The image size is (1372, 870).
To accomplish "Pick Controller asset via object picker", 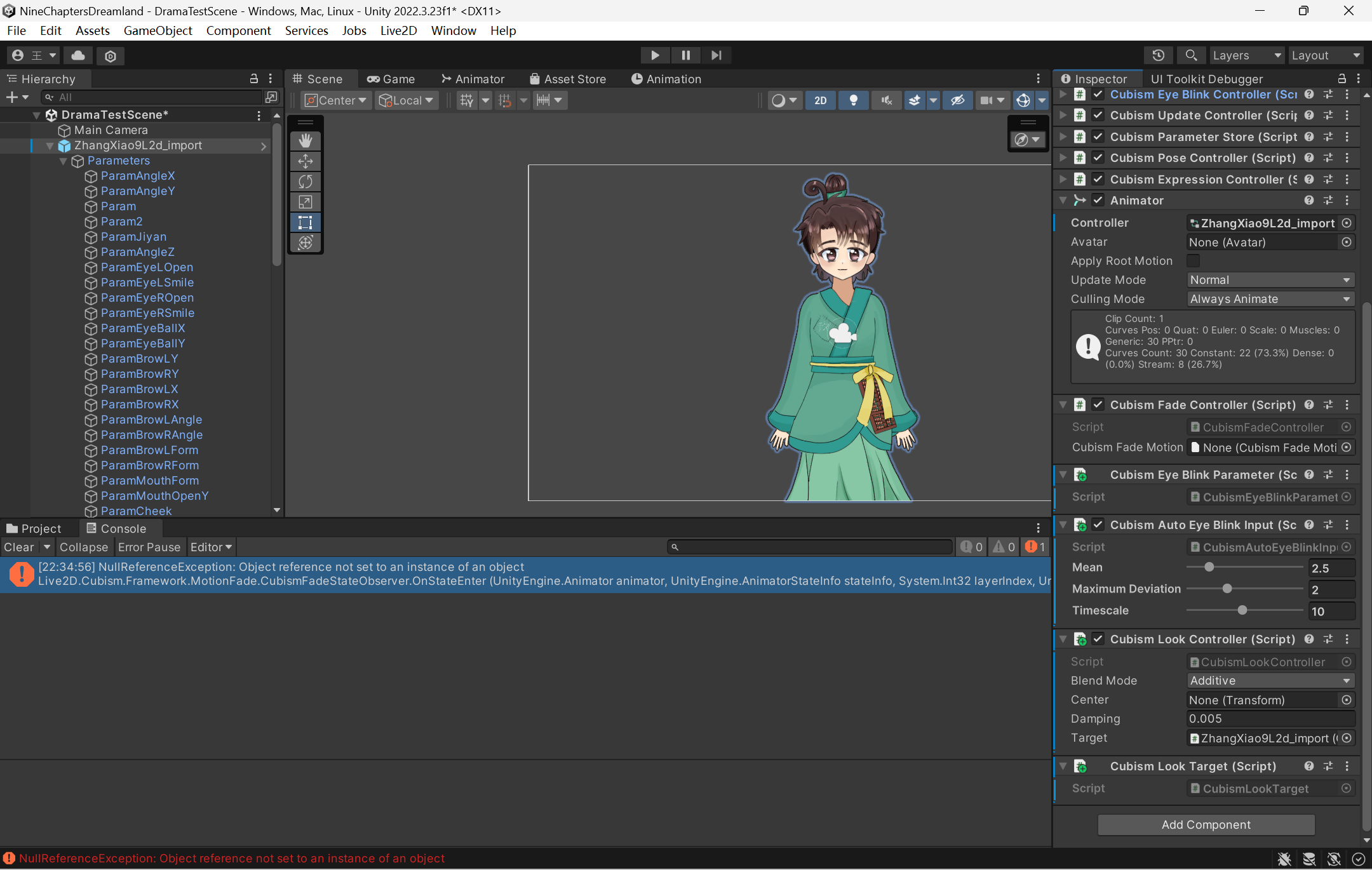I will click(1346, 223).
